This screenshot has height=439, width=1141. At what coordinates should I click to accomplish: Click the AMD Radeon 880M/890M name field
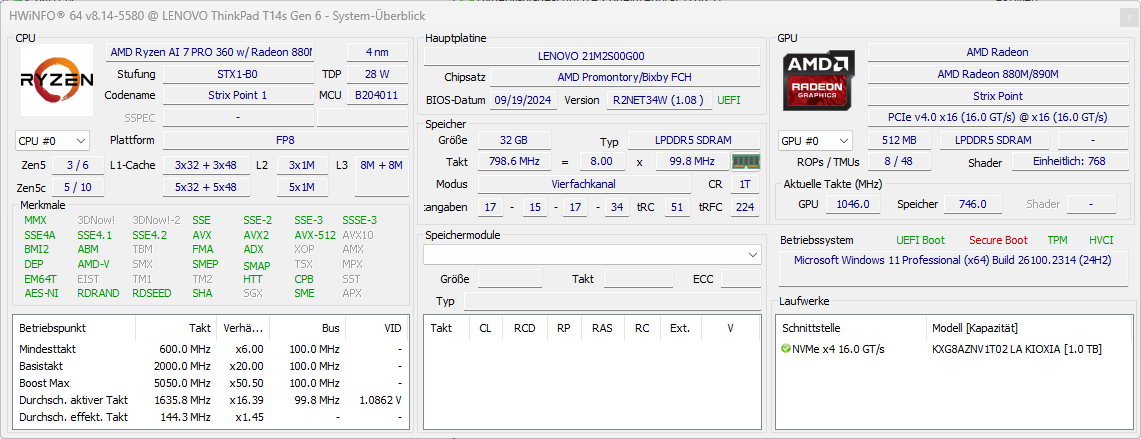(x=997, y=74)
